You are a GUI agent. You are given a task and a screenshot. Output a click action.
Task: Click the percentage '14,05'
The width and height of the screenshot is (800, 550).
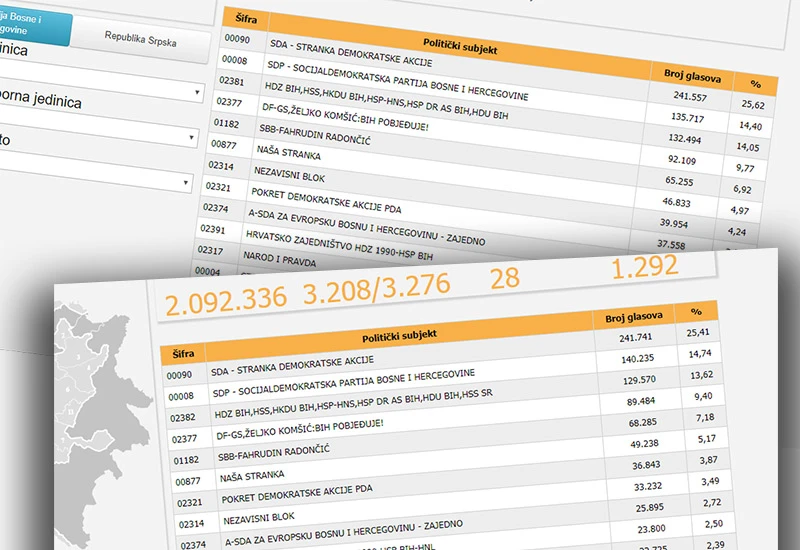pos(747,147)
